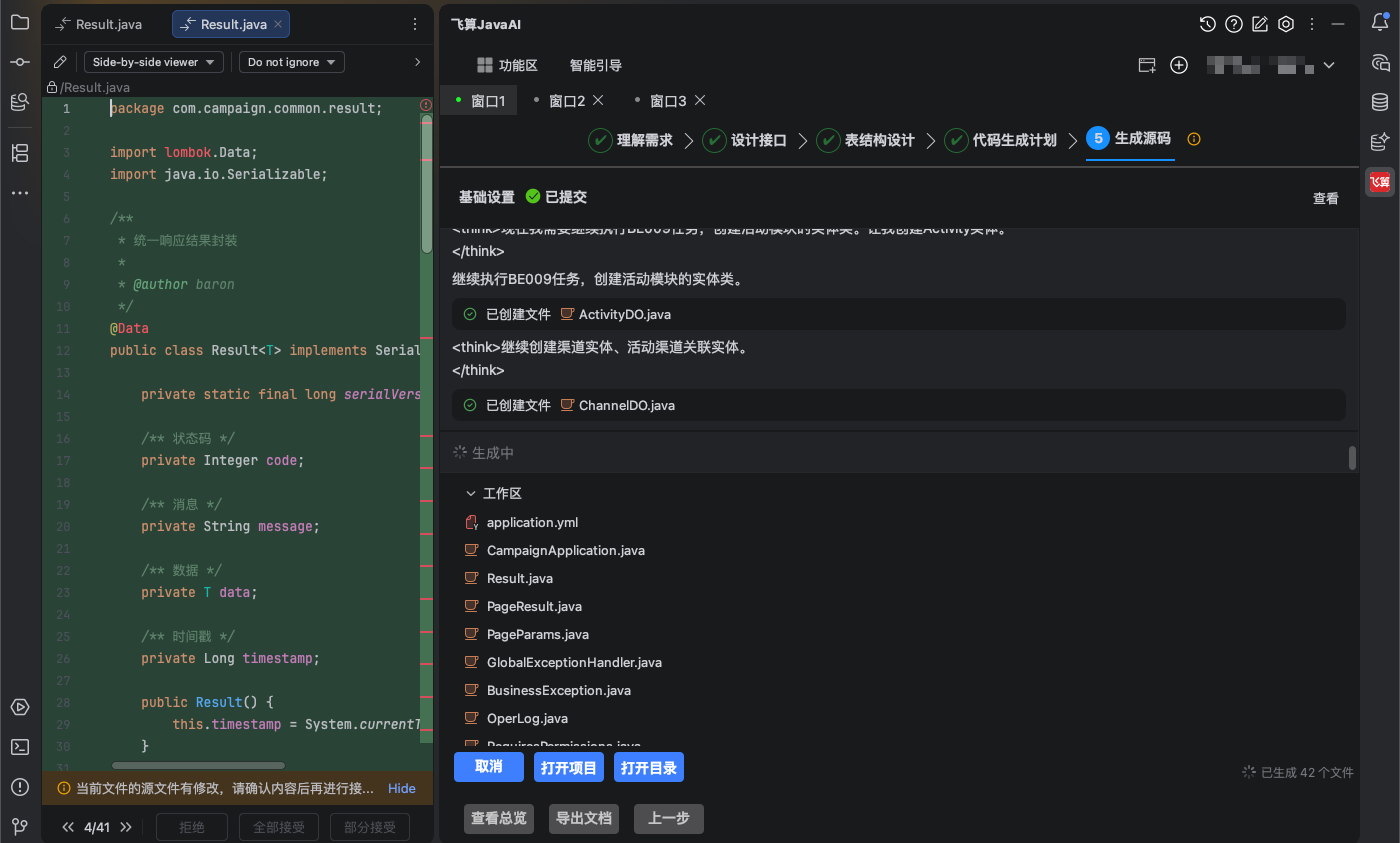1400x843 pixels.
Task: Open the Terminal tool window
Action: [20, 747]
